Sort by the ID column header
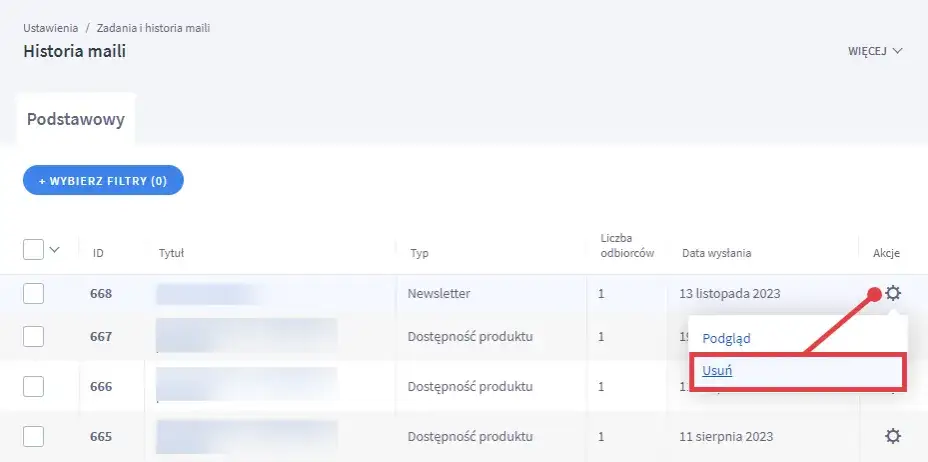The width and height of the screenshot is (928, 462). coord(98,253)
